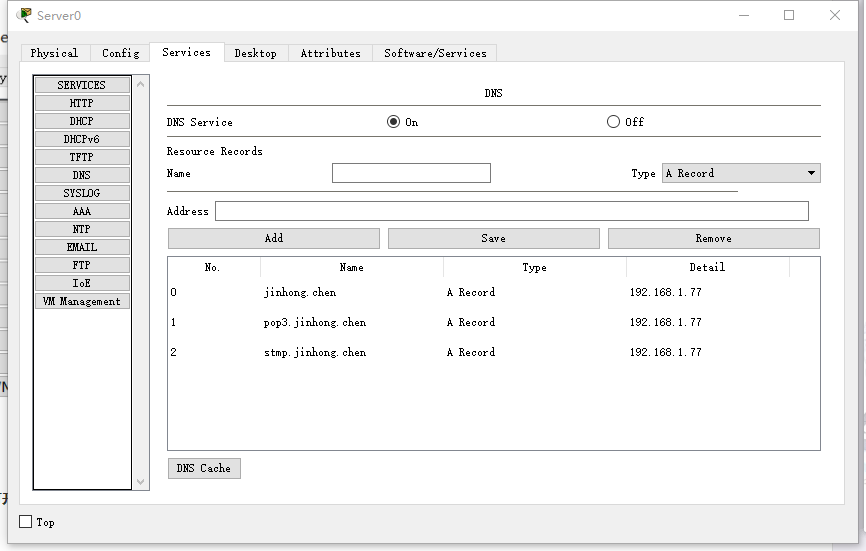The image size is (866, 551).
Task: Select the SYSLOG service
Action: point(82,193)
